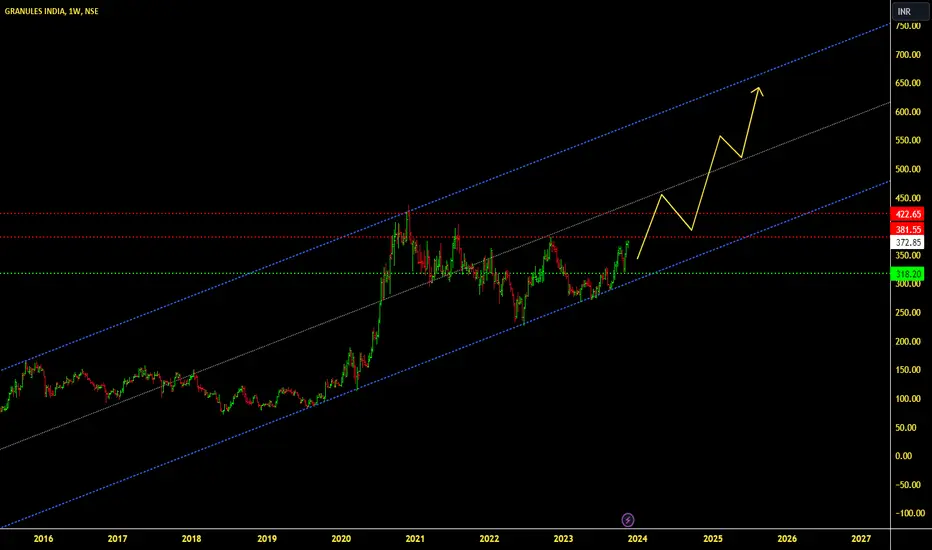Click the 2018 label on time axis

[191, 539]
